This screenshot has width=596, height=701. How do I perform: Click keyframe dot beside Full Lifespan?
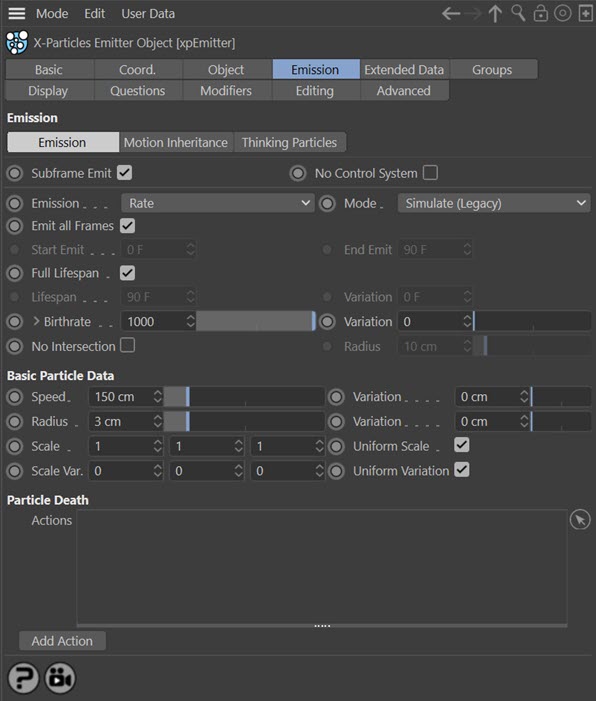pos(15,273)
